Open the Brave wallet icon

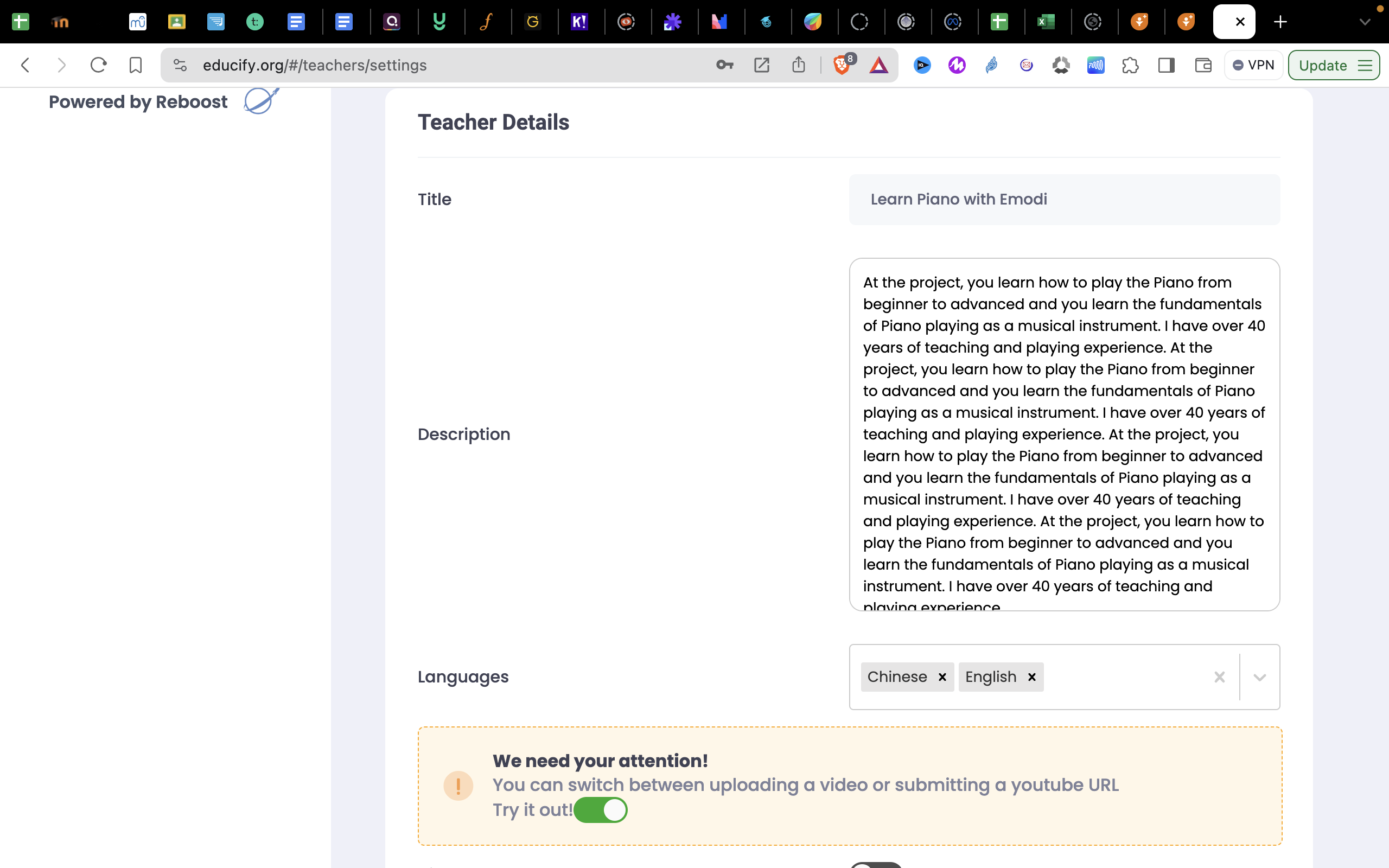pyautogui.click(x=1202, y=66)
